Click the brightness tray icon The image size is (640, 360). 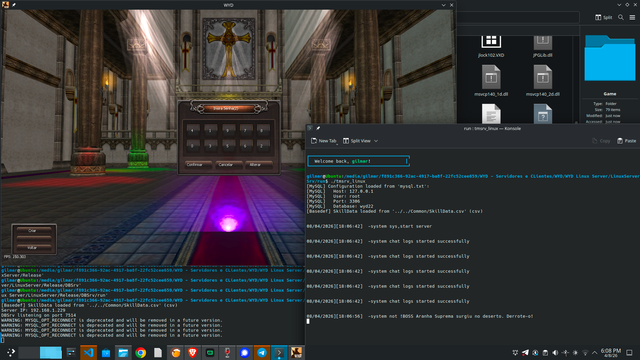[575, 353]
